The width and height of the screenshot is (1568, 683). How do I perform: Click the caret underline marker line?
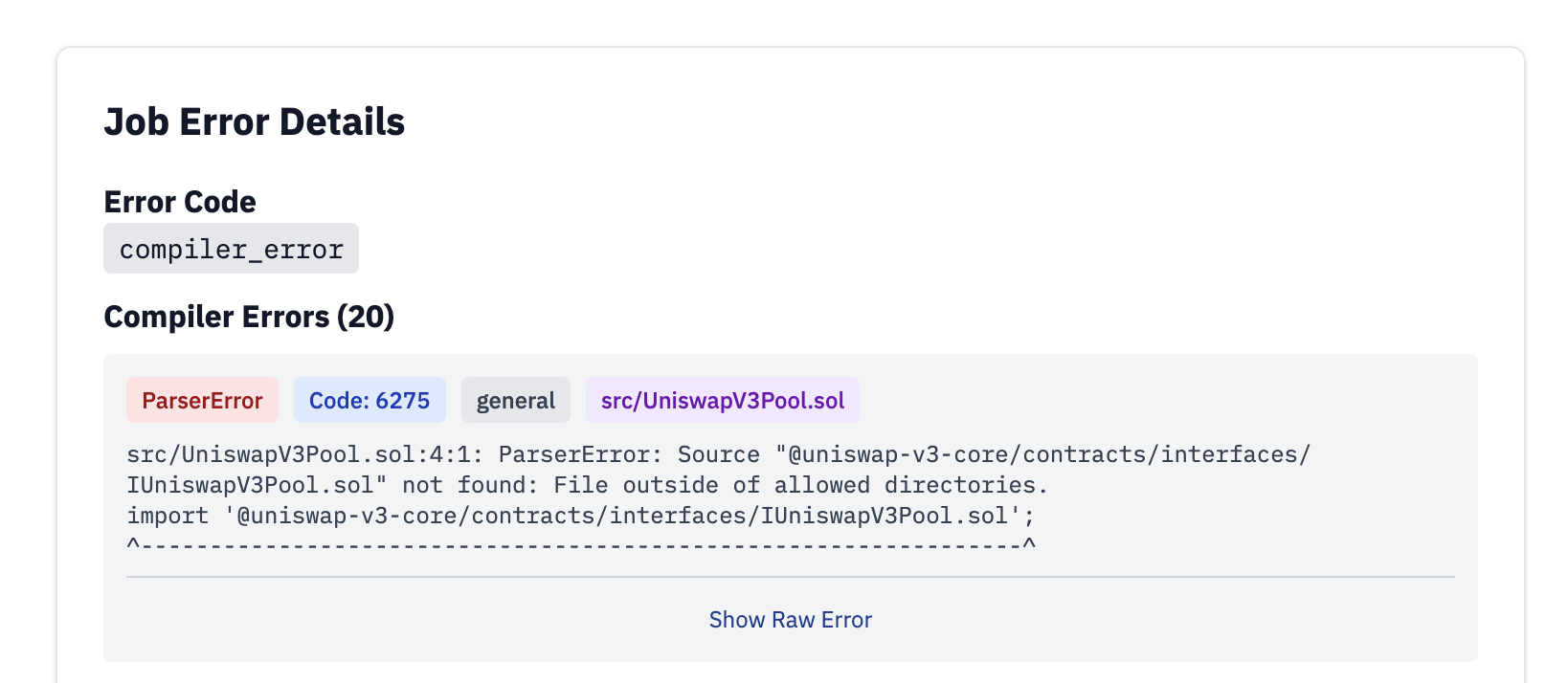click(x=581, y=546)
